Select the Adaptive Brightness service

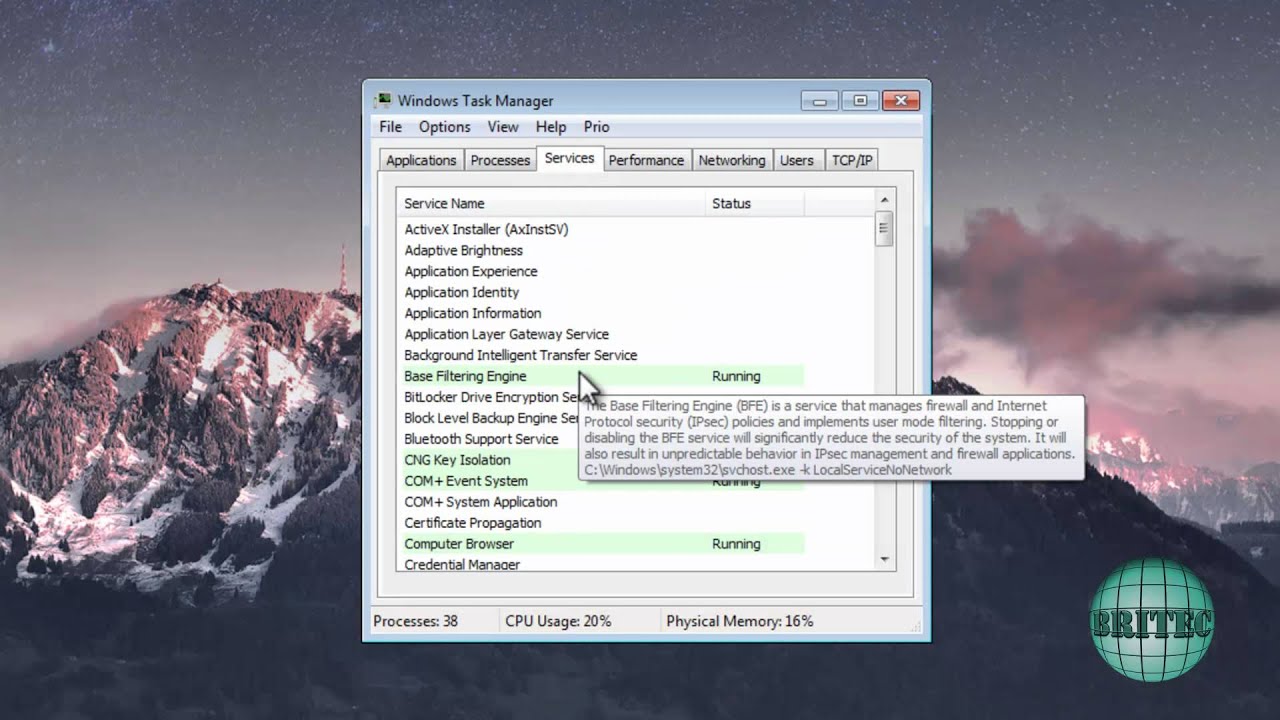pos(463,250)
